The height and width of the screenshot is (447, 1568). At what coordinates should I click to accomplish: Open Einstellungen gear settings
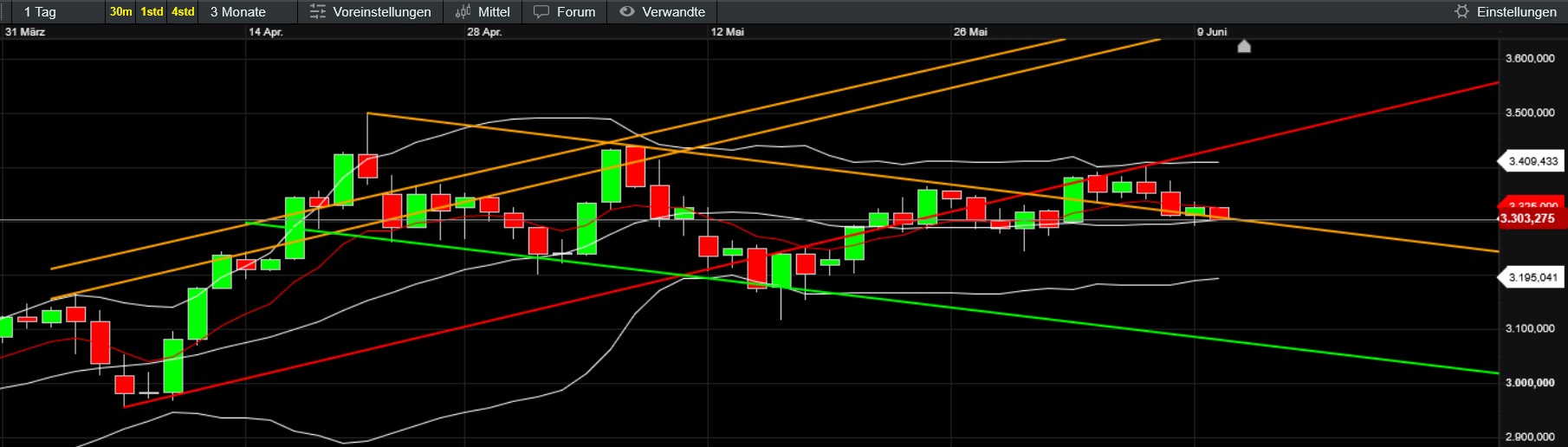pyautogui.click(x=1506, y=12)
